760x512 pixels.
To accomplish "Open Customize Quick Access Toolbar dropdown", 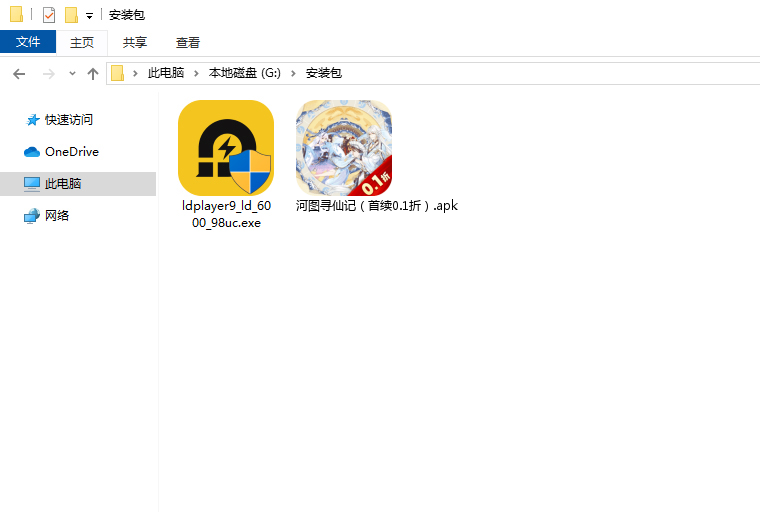I will pyautogui.click(x=89, y=16).
